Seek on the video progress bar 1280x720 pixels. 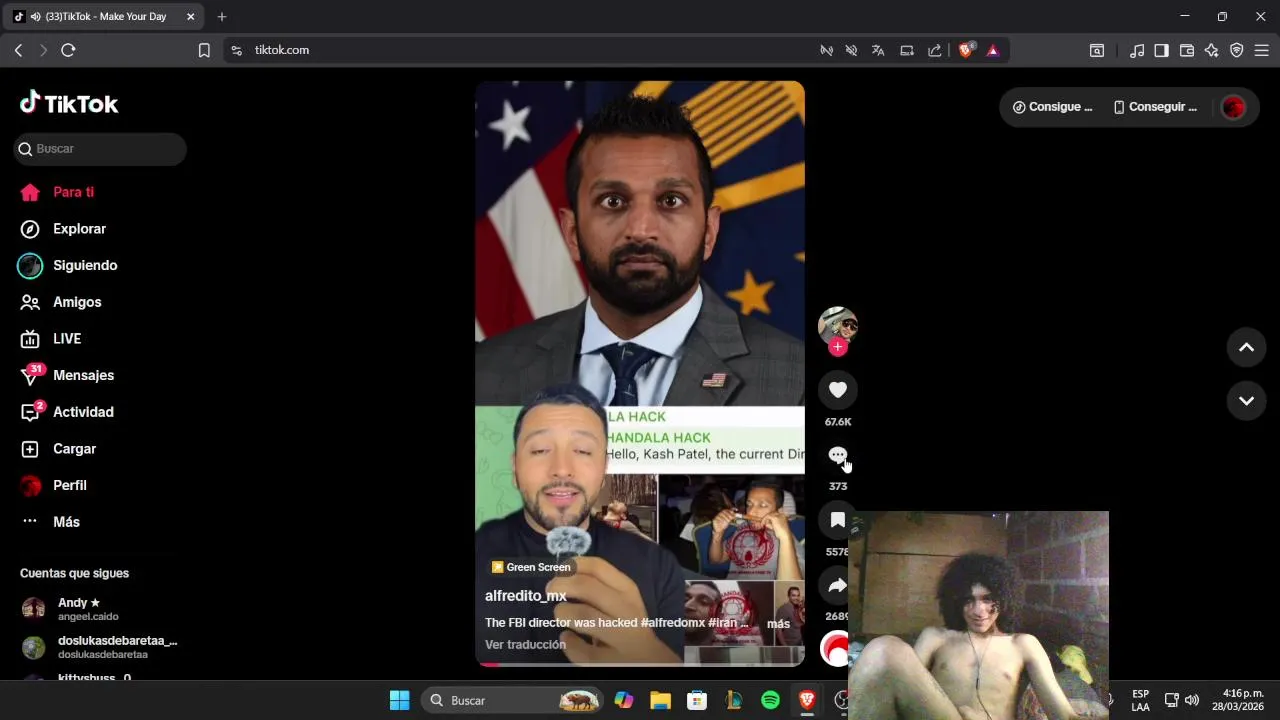[640, 664]
